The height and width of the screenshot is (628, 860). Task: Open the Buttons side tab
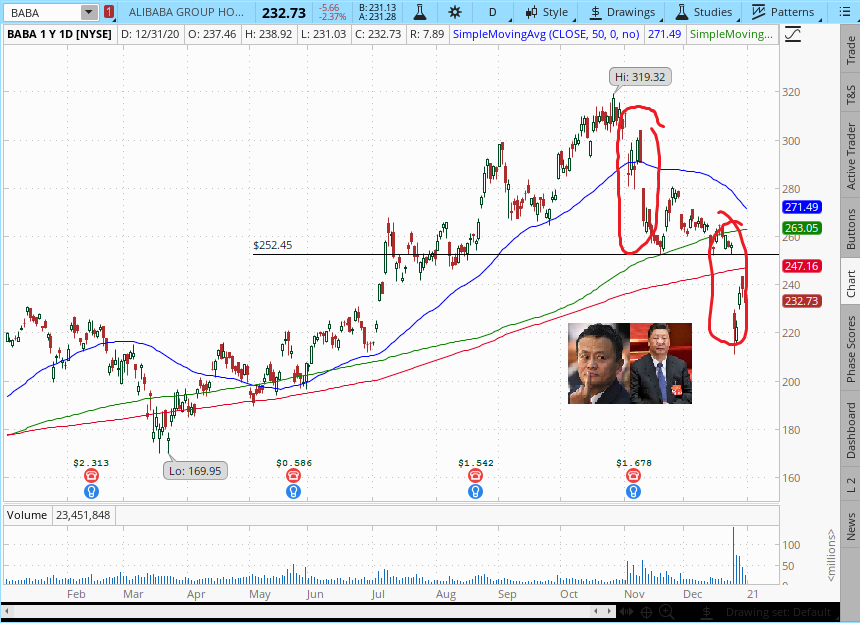(851, 228)
